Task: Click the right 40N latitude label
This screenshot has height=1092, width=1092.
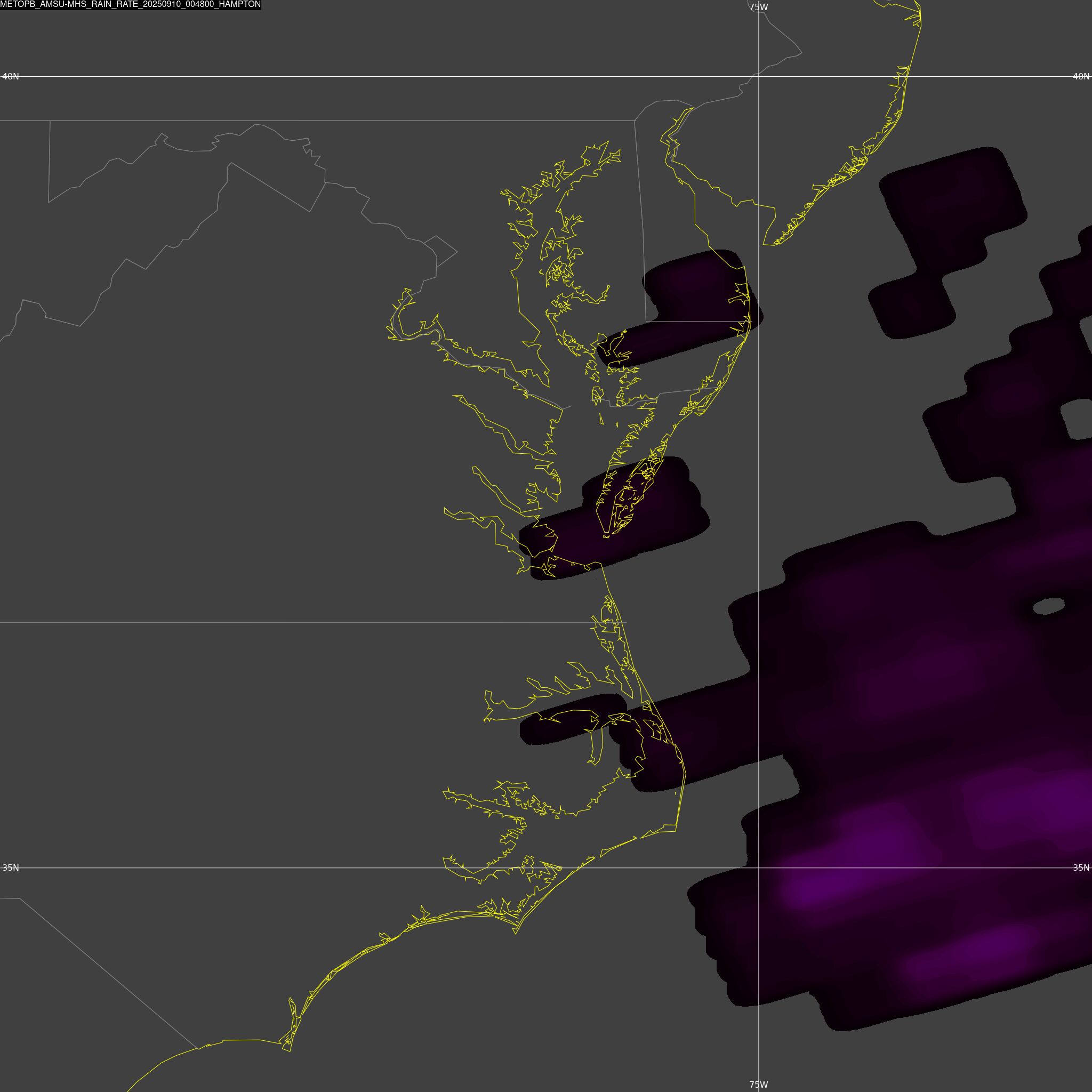Action: coord(1081,76)
